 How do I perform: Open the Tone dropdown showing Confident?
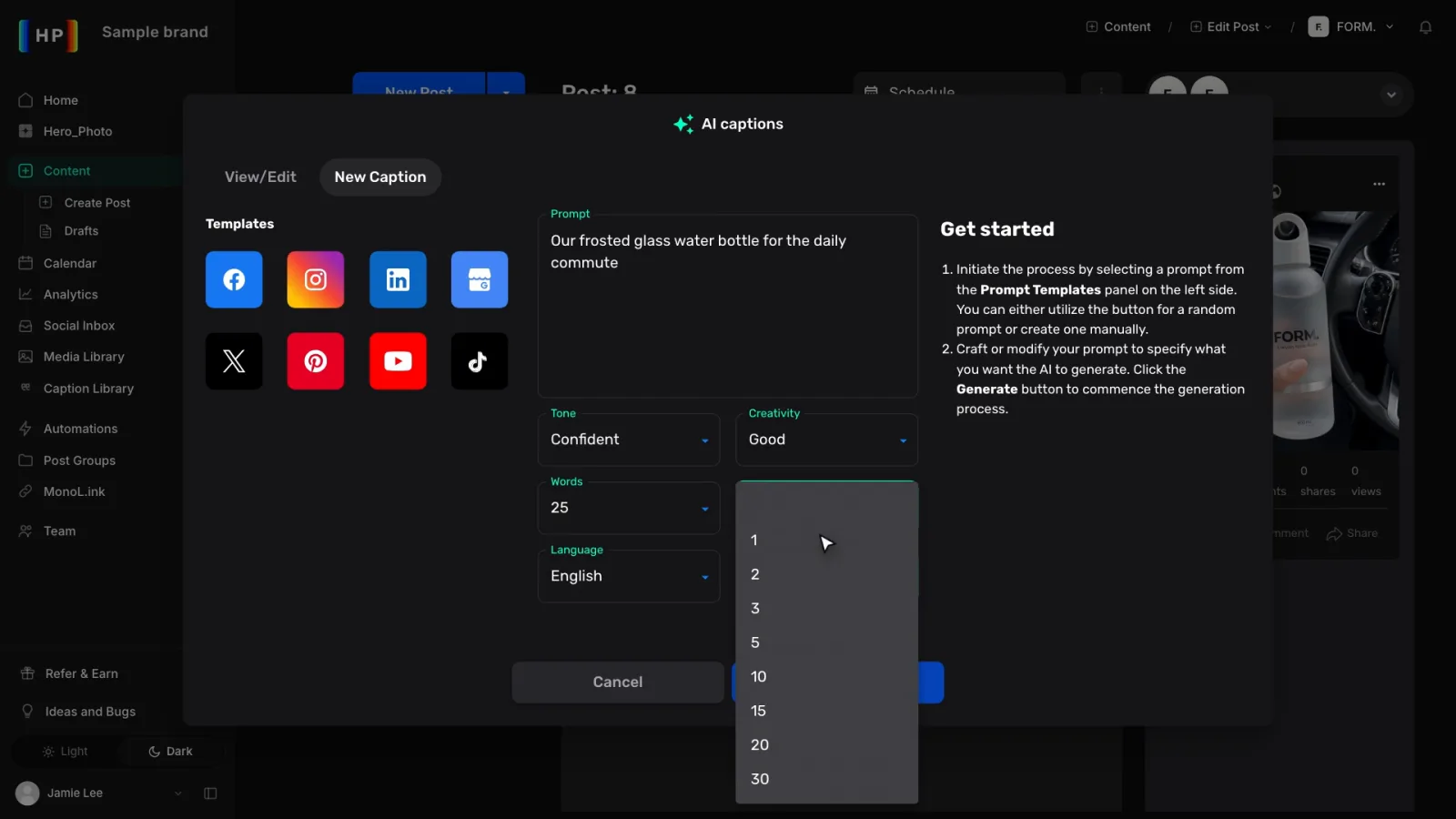coord(629,440)
